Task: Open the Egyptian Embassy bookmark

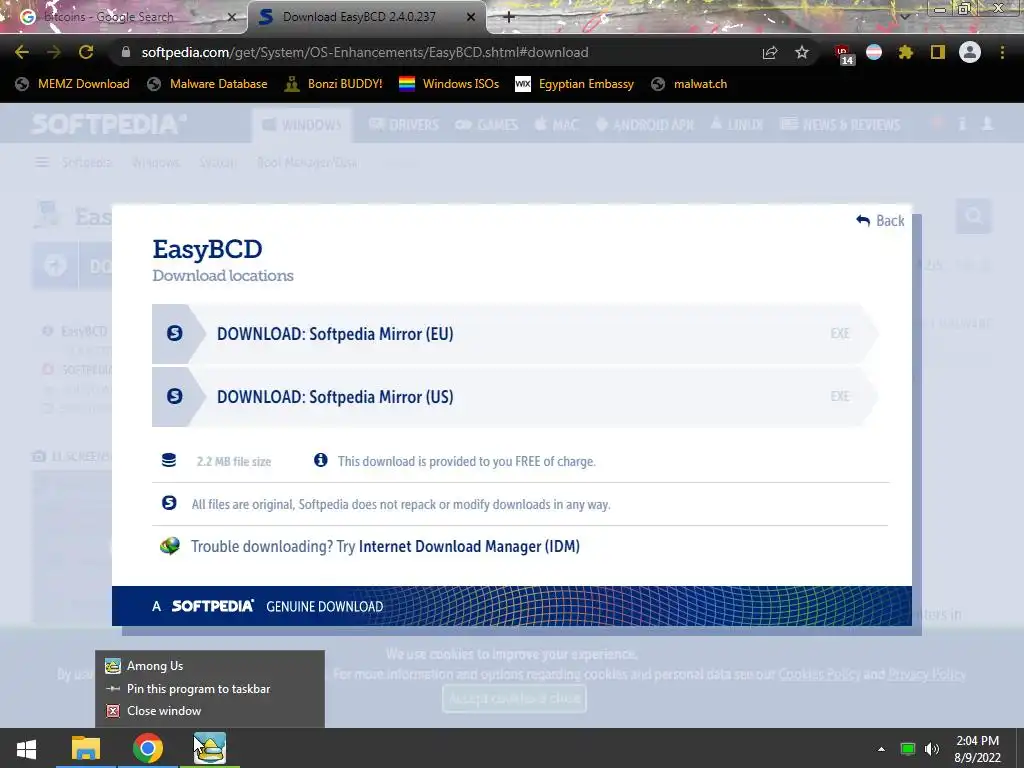Action: tap(574, 84)
